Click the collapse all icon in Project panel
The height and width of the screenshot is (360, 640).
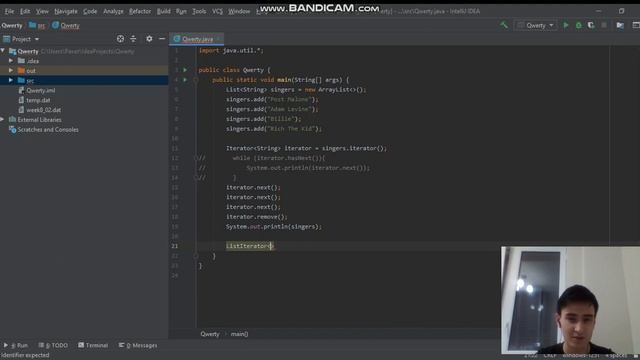[133, 39]
